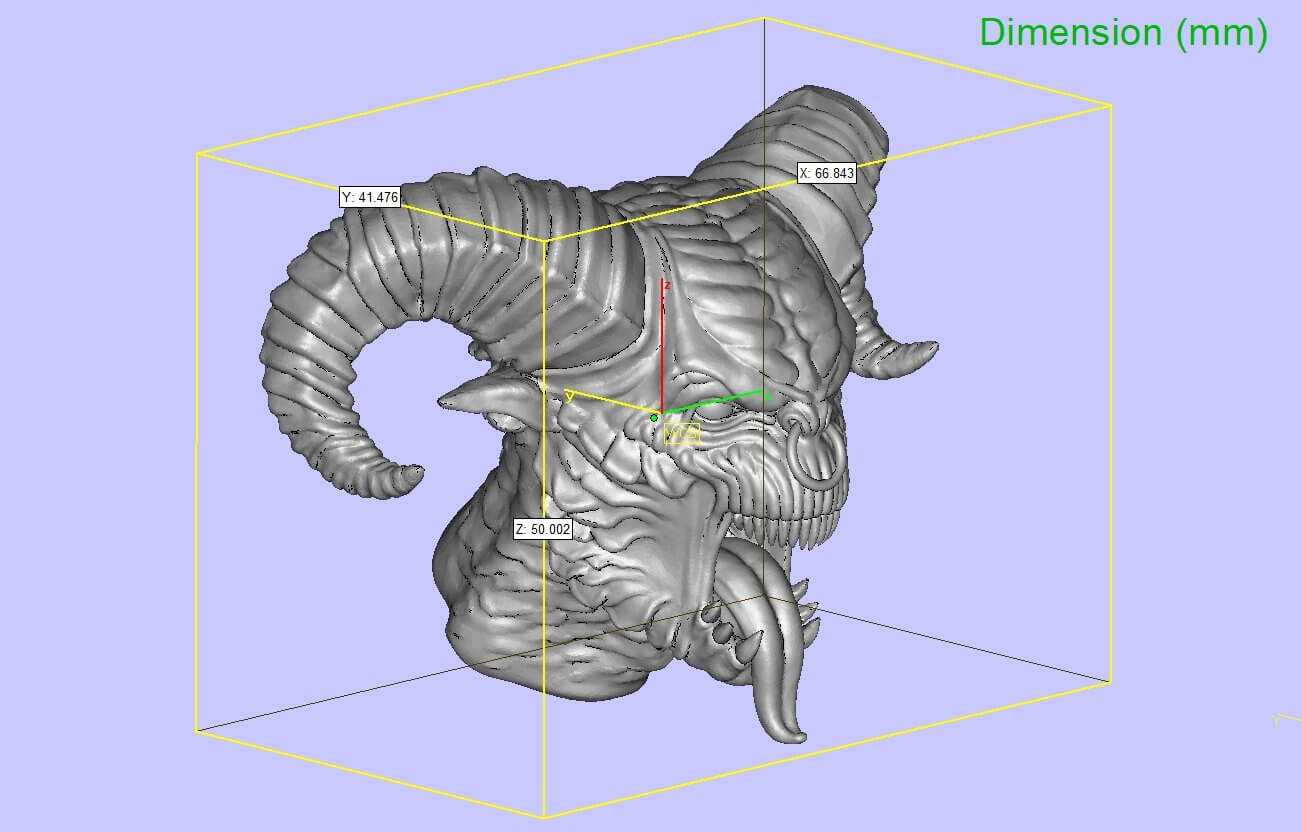Viewport: 1302px width, 832px height.
Task: Click the bounding box bottom right corner
Action: [x=1110, y=682]
